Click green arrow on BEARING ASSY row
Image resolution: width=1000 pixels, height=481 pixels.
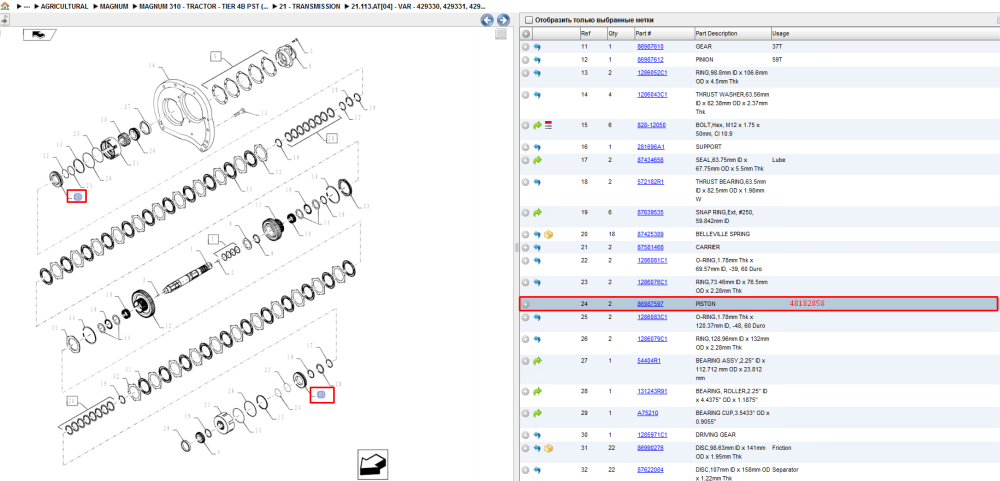tap(537, 360)
